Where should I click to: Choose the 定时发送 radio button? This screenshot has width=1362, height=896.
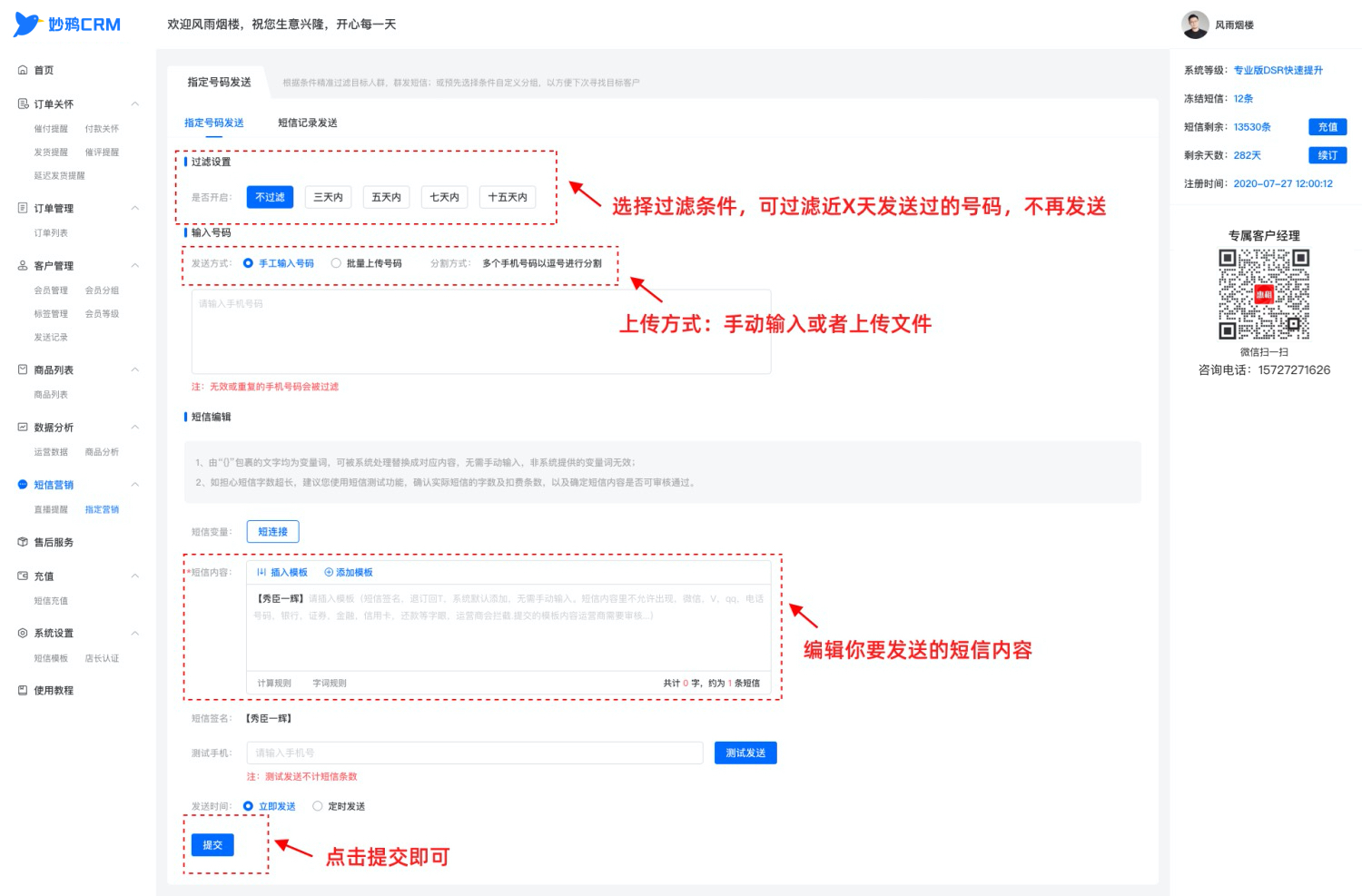click(x=318, y=806)
